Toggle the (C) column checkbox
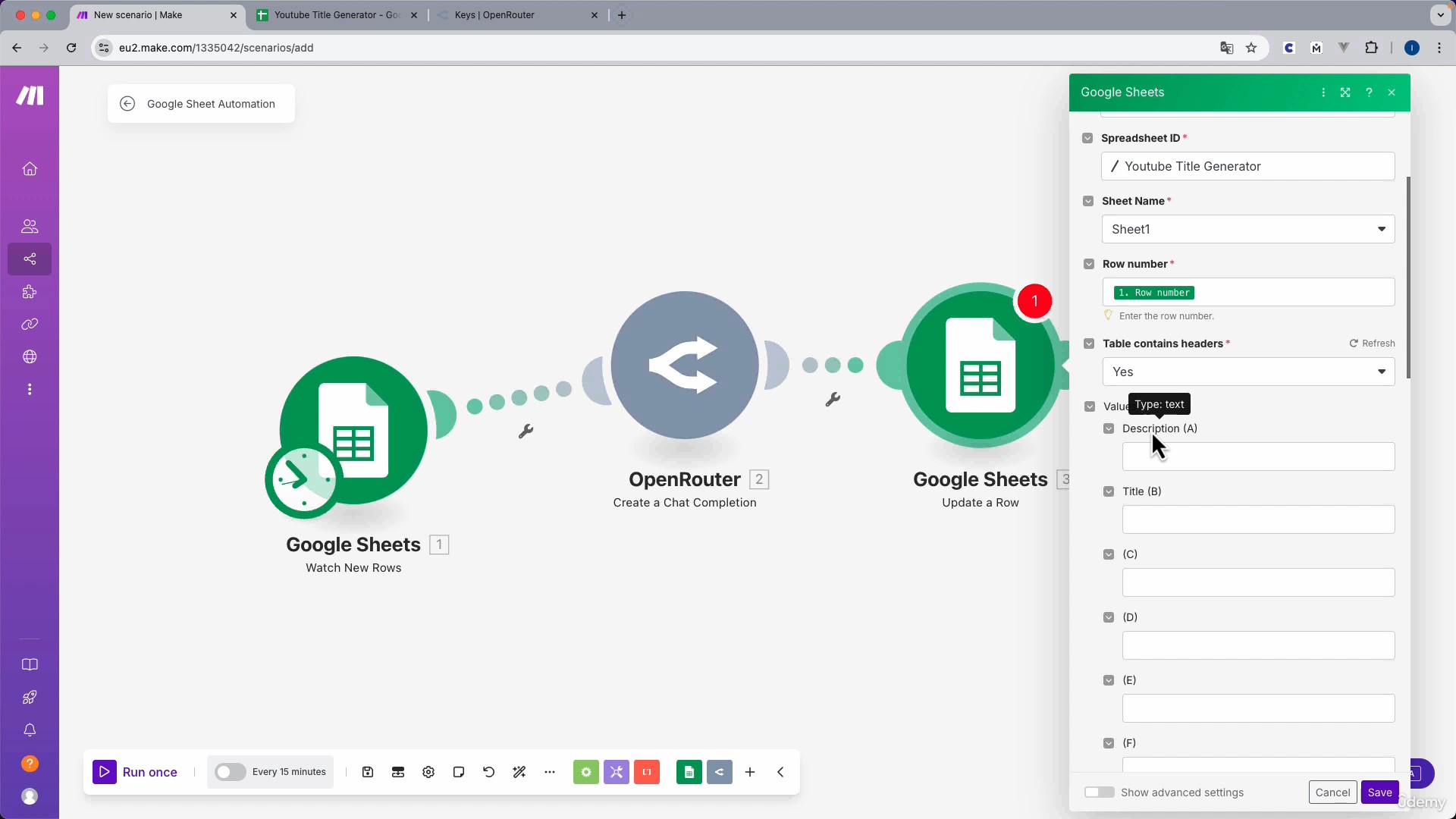The height and width of the screenshot is (819, 1456). tap(1109, 554)
